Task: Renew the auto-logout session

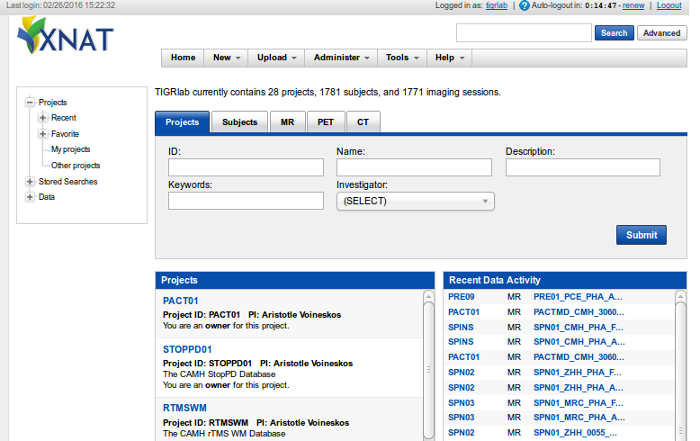Action: [x=633, y=5]
